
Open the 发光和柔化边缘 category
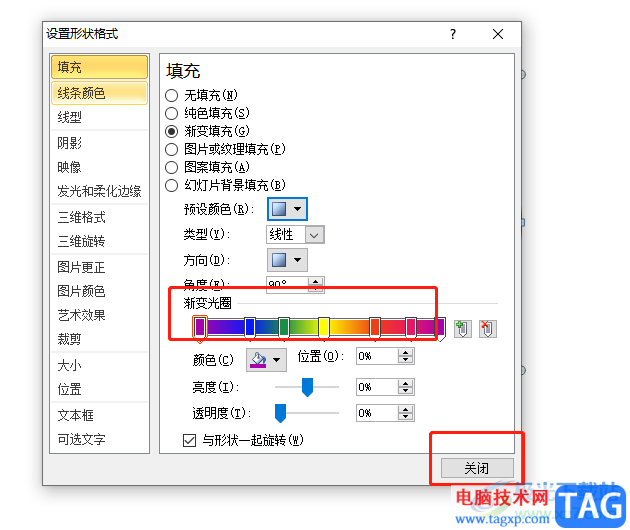click(x=99, y=191)
